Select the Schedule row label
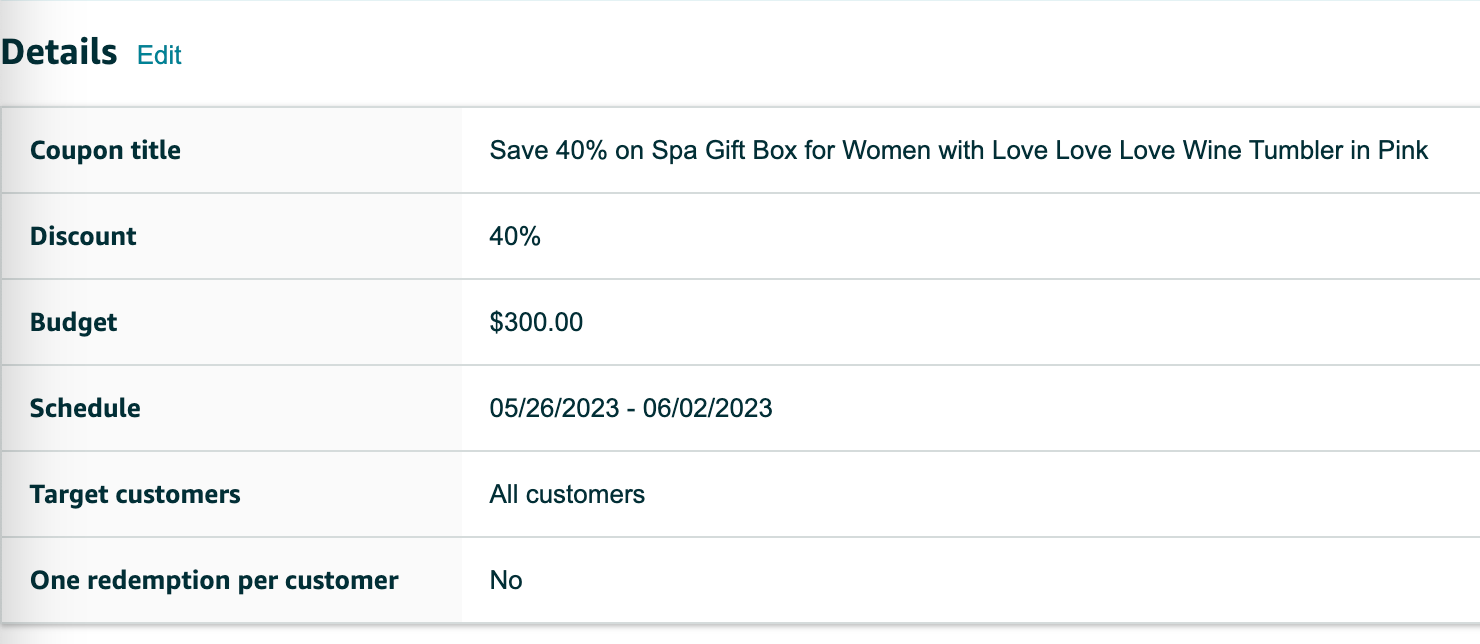This screenshot has width=1480, height=644. (x=85, y=409)
